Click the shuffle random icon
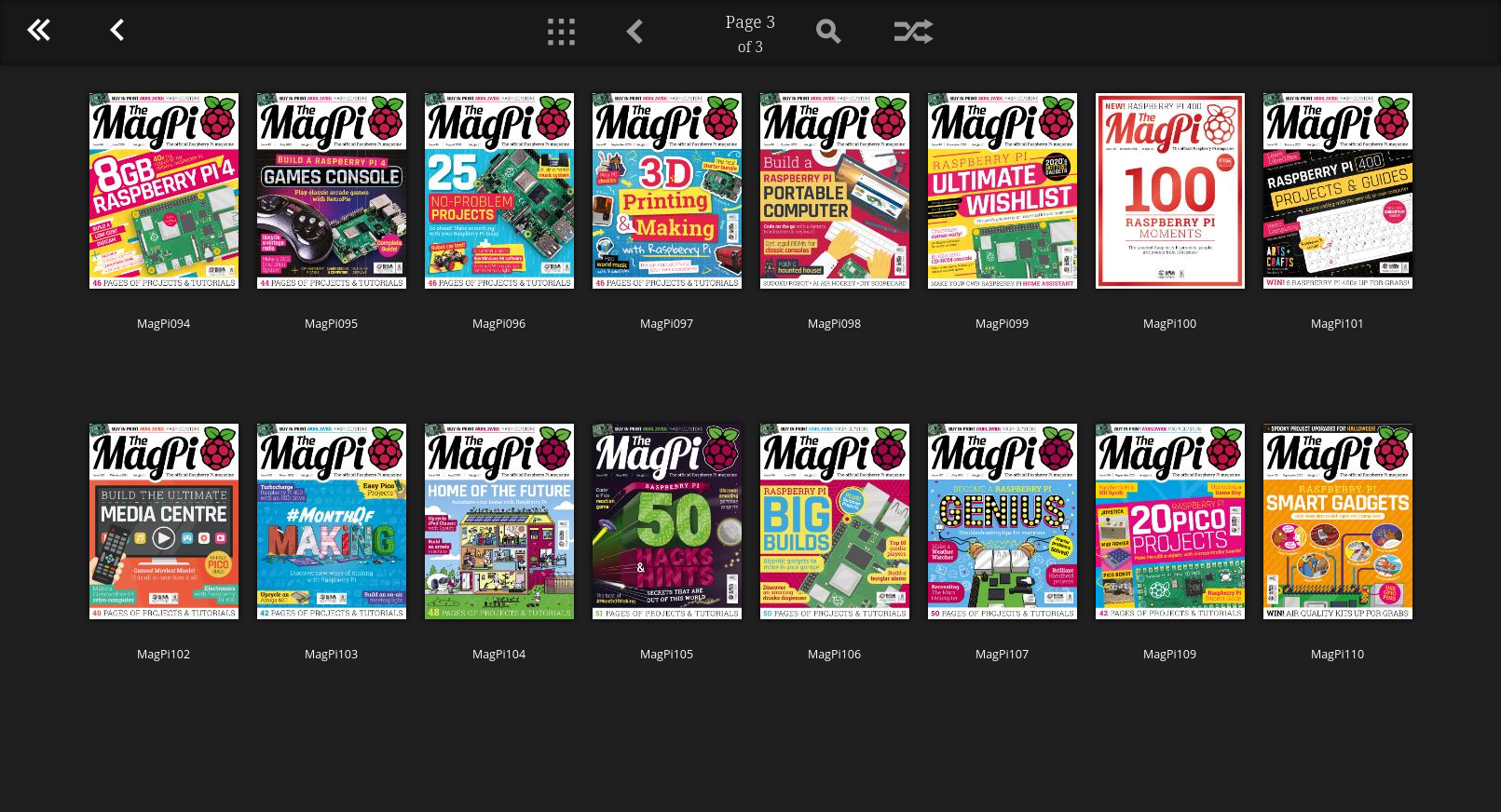 click(x=913, y=32)
